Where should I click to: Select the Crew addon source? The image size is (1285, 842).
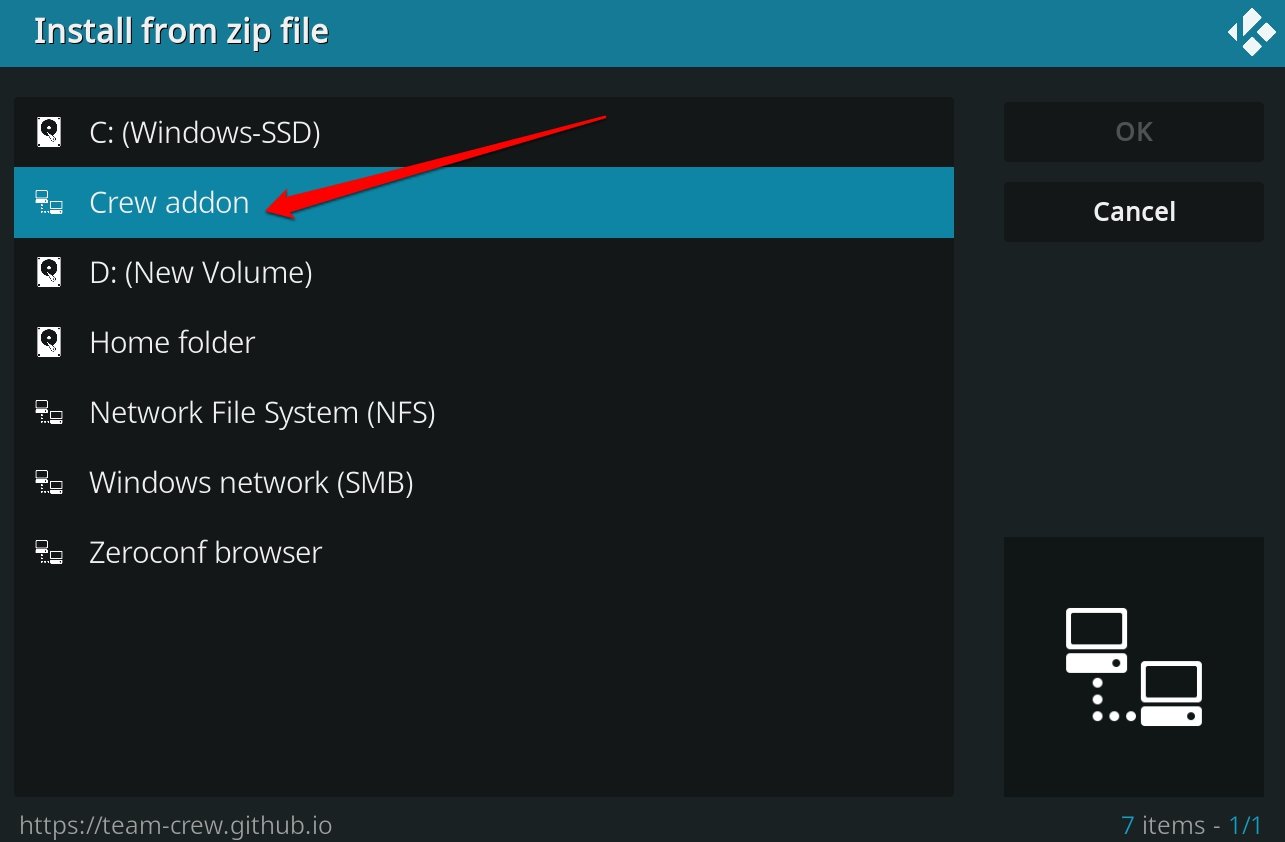[x=484, y=202]
